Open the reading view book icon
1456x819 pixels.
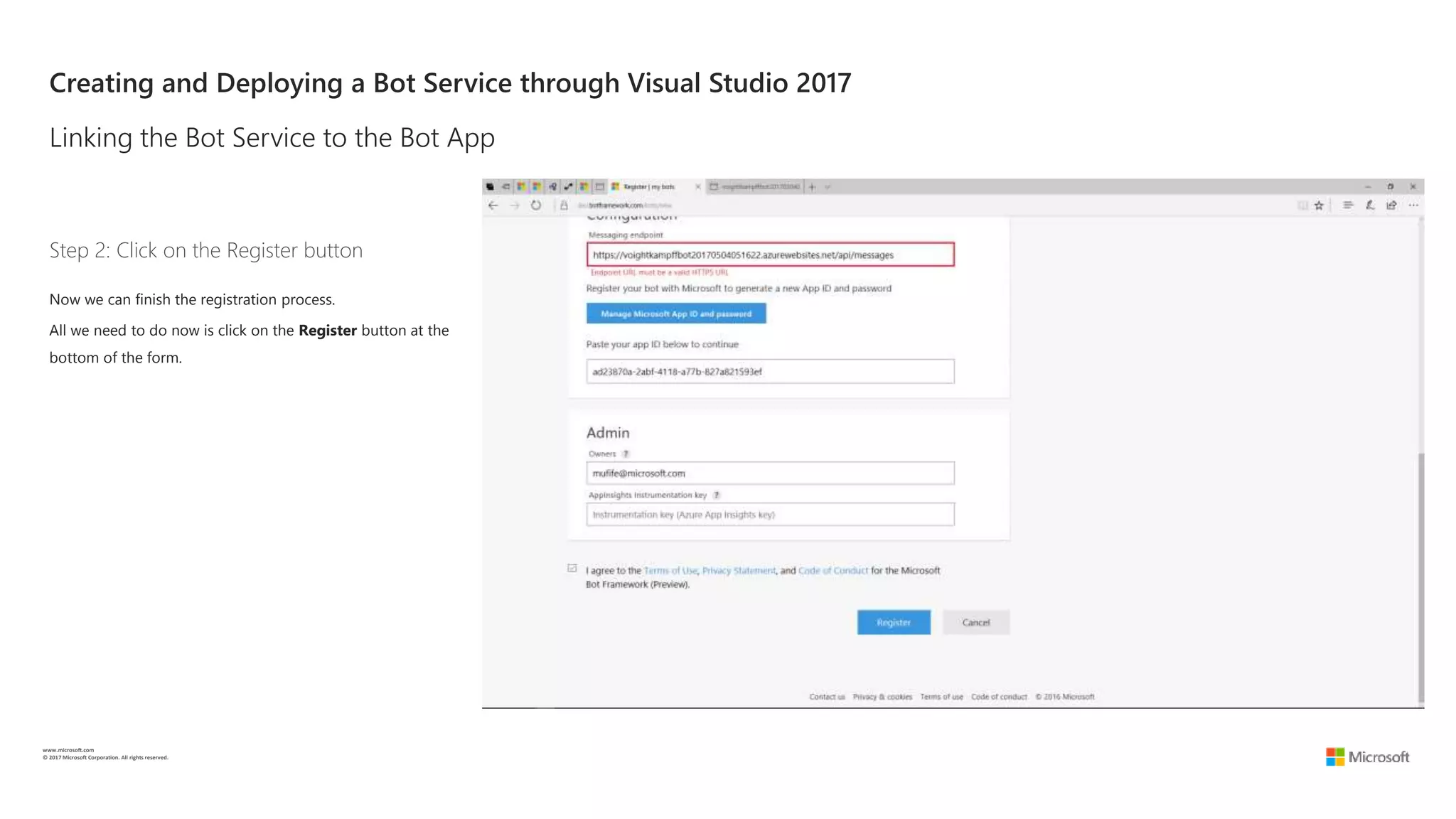1302,205
